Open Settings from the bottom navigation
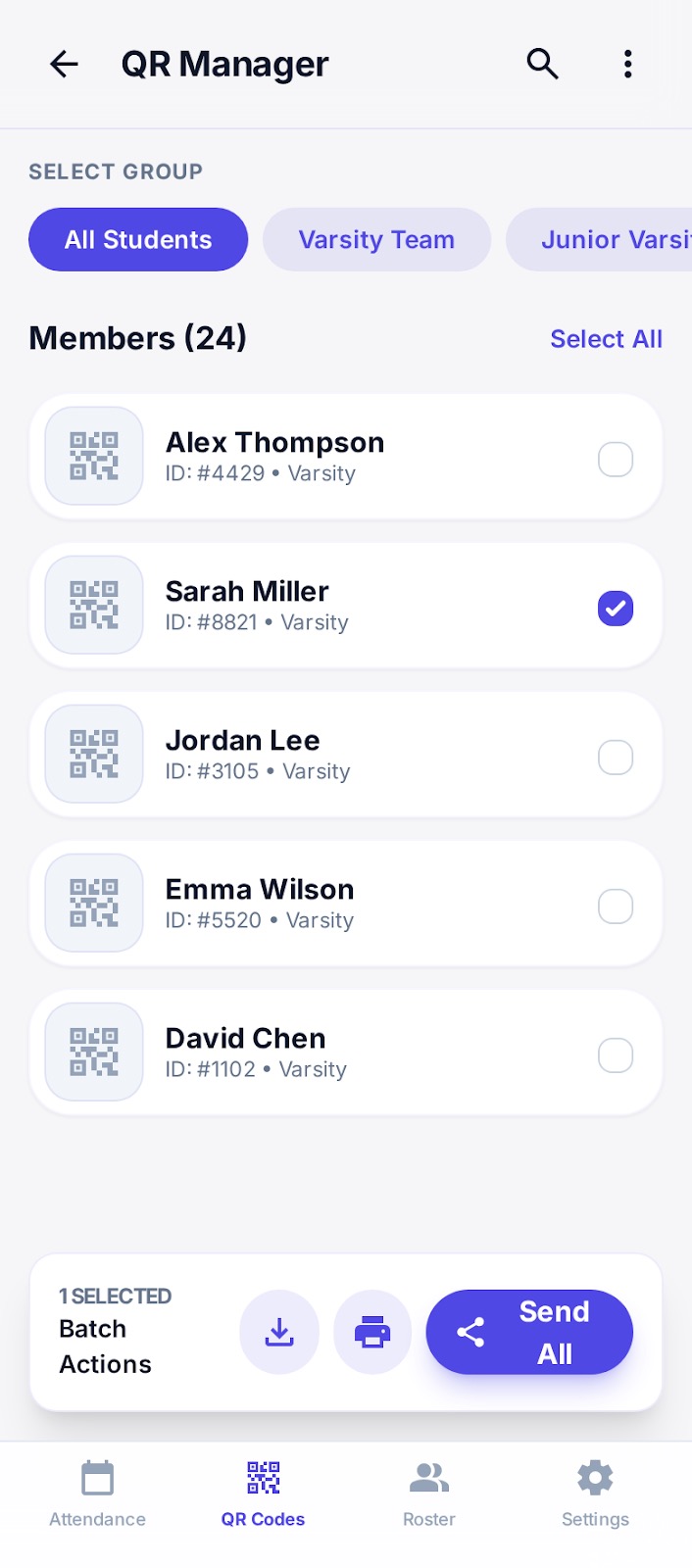 [x=594, y=1490]
